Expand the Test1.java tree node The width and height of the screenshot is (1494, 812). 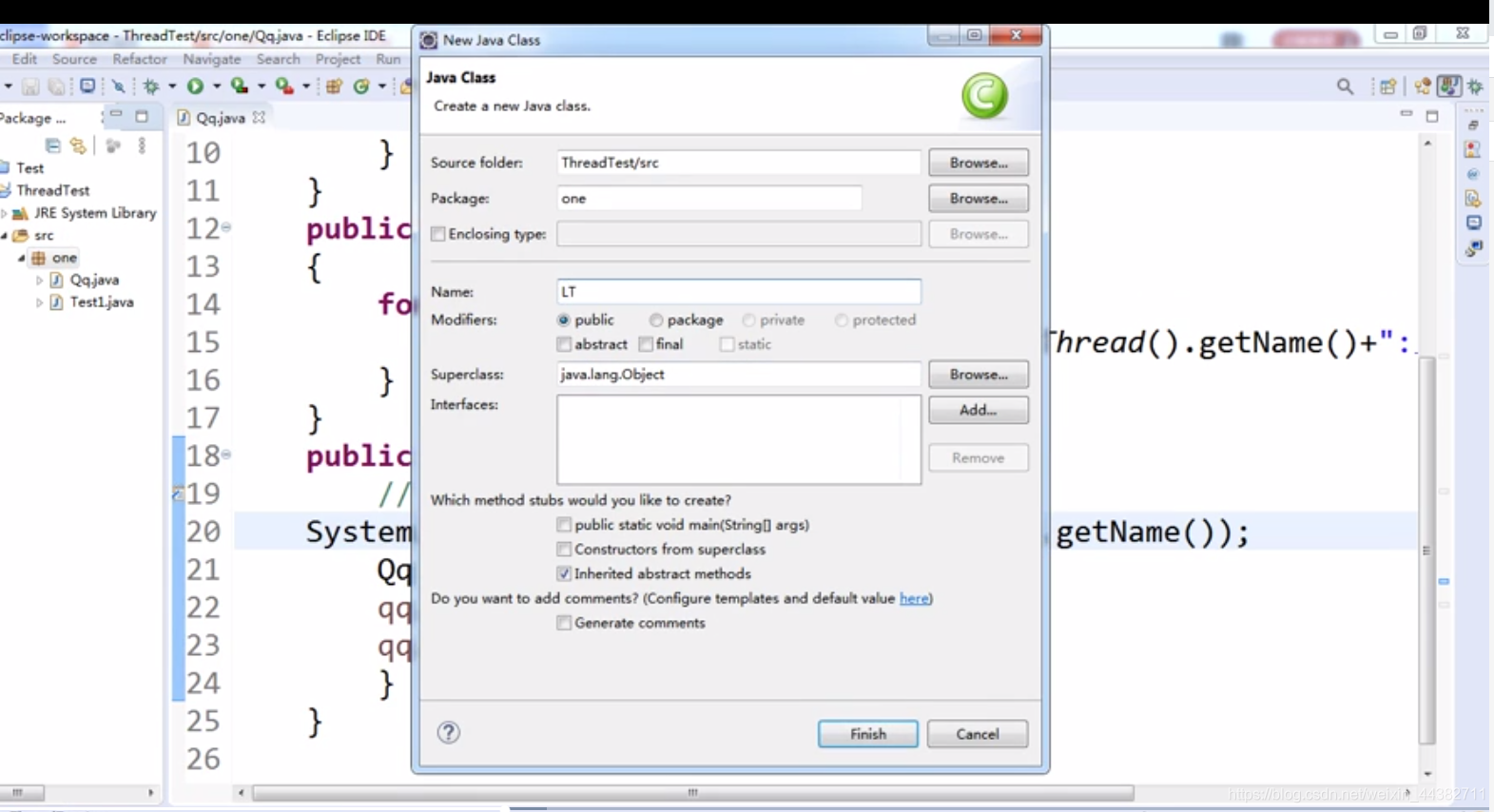click(x=39, y=302)
